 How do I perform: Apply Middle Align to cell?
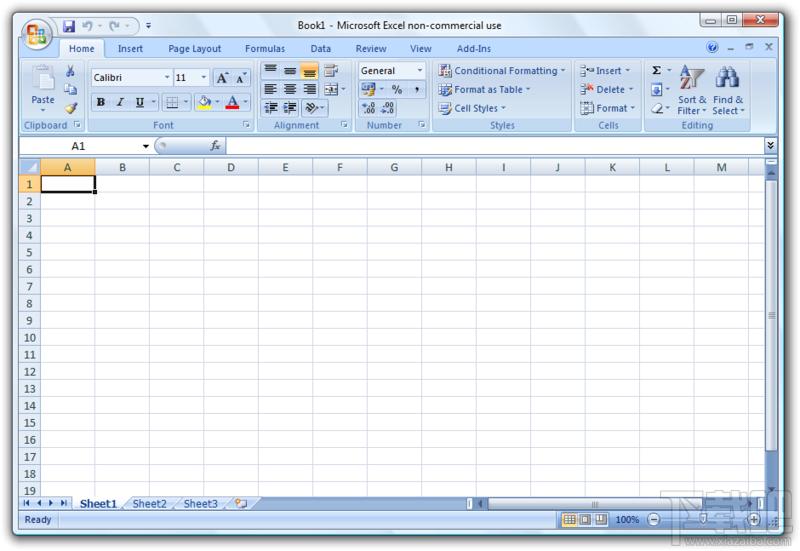(x=290, y=70)
